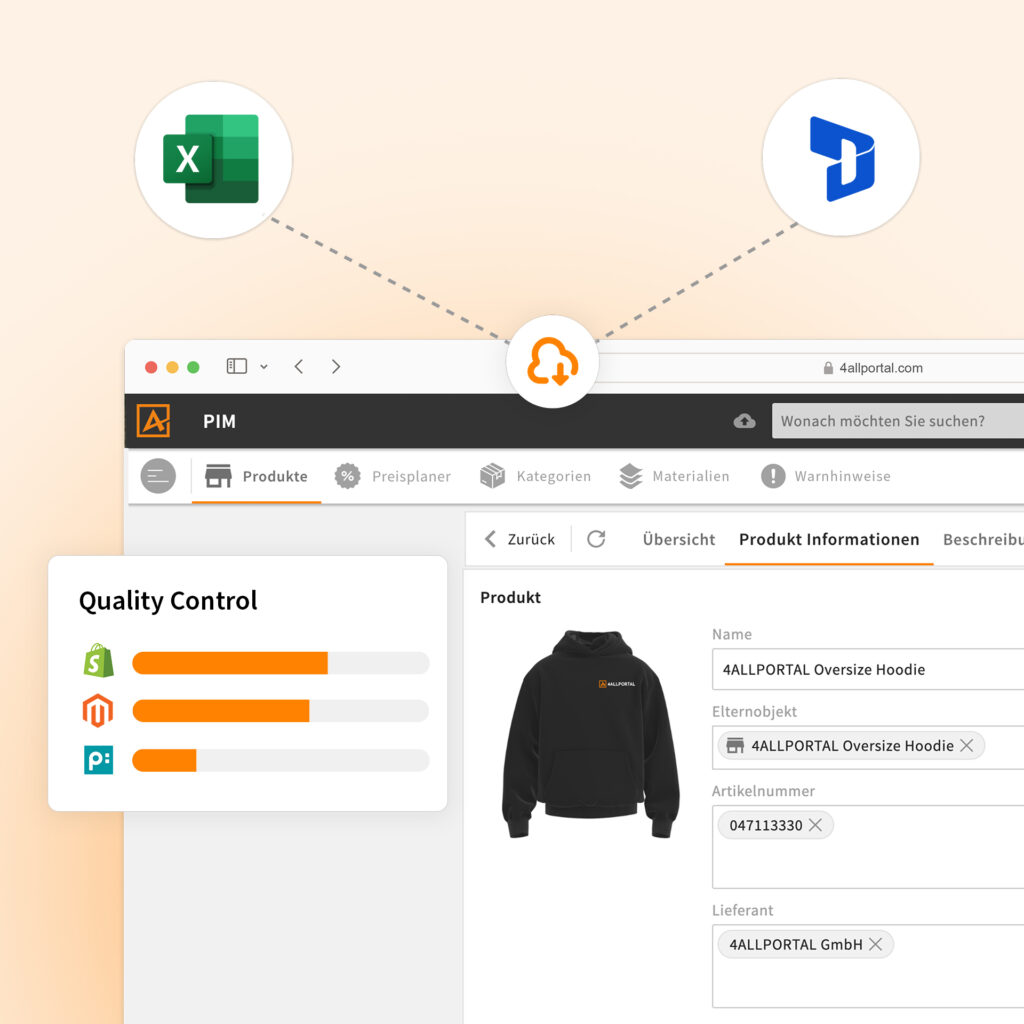Click the Magento icon in Quality Control
Viewport: 1024px width, 1024px height.
click(x=98, y=711)
